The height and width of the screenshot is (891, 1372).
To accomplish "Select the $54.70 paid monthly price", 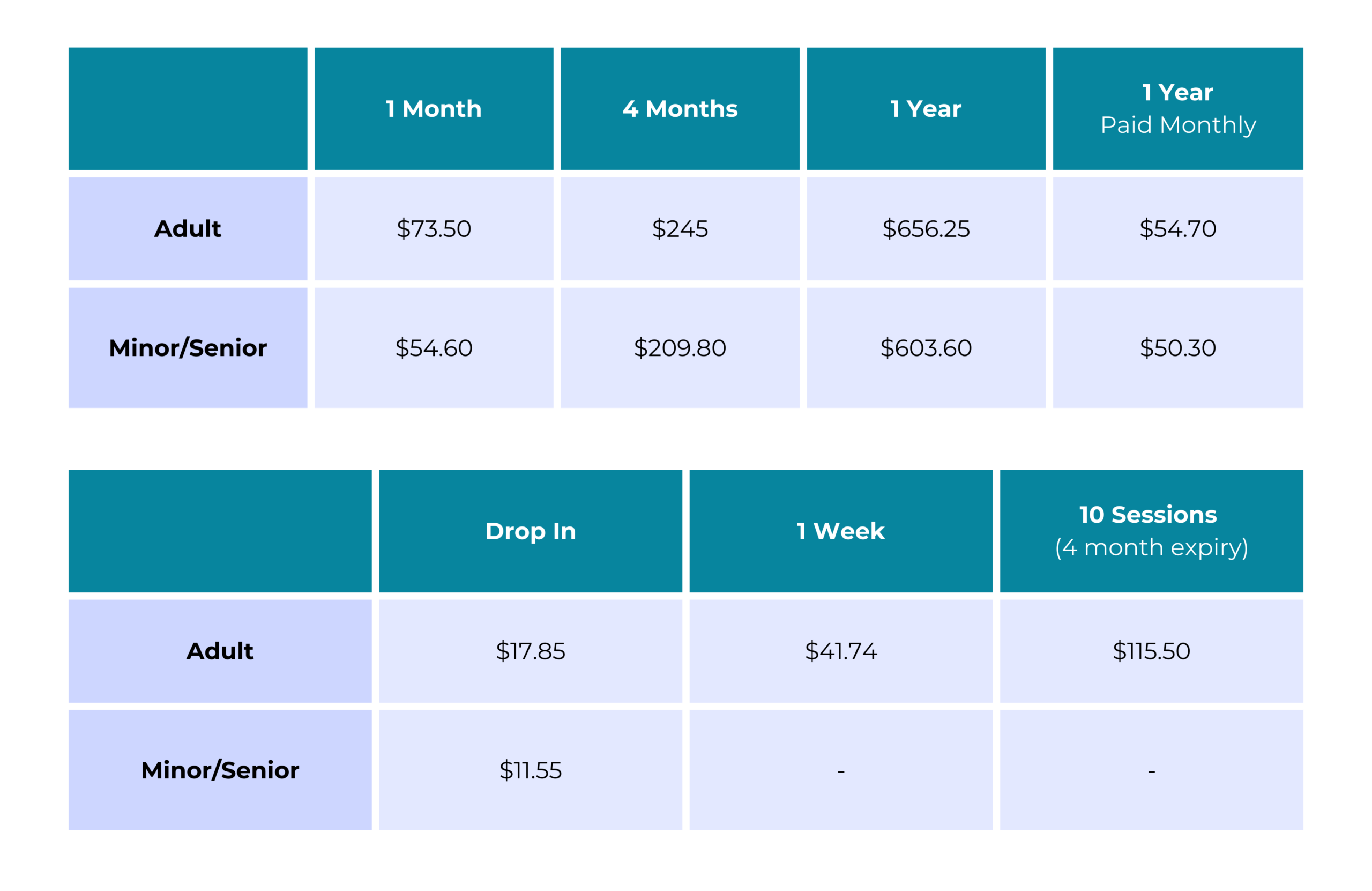I will click(x=1178, y=229).
